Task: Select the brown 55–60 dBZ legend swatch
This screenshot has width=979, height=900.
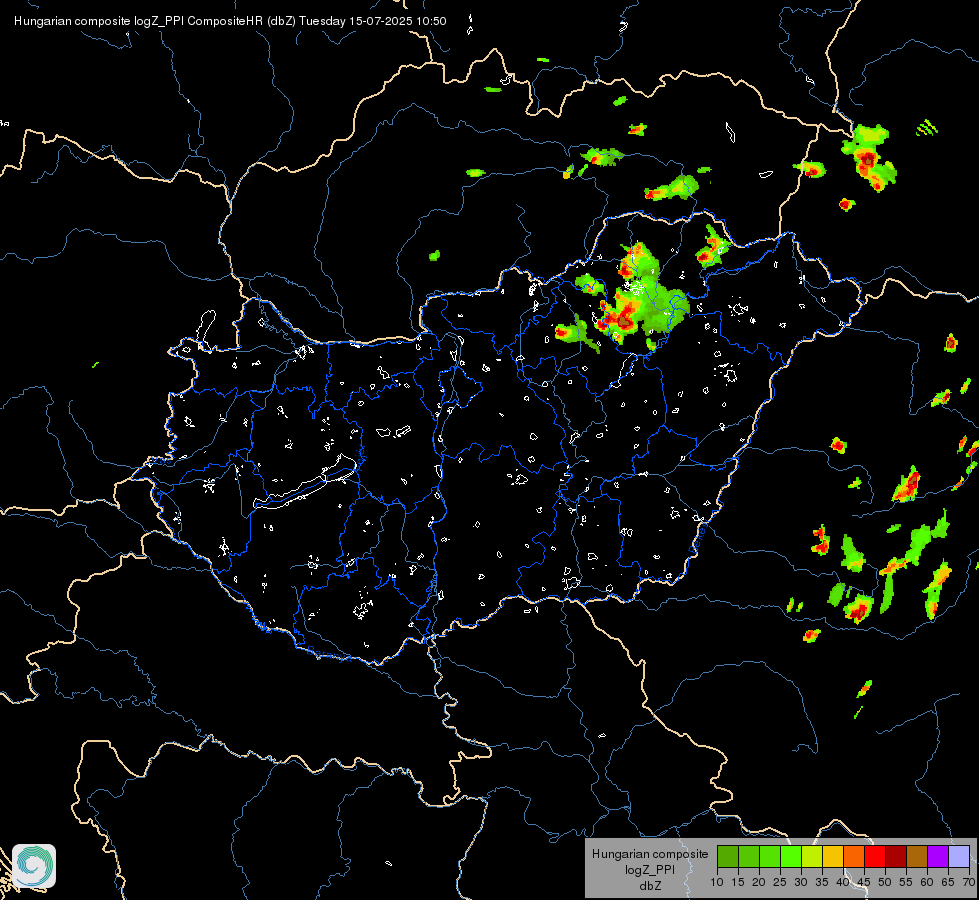Action: [917, 856]
